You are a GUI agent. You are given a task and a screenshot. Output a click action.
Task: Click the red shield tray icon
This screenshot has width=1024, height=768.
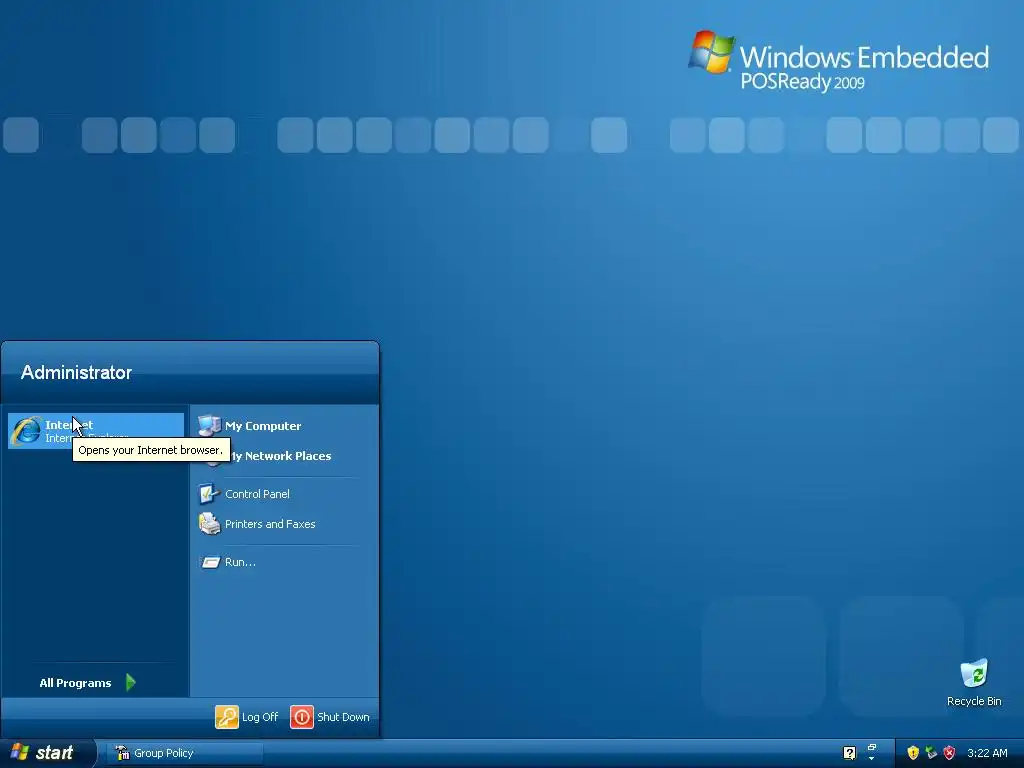(950, 753)
